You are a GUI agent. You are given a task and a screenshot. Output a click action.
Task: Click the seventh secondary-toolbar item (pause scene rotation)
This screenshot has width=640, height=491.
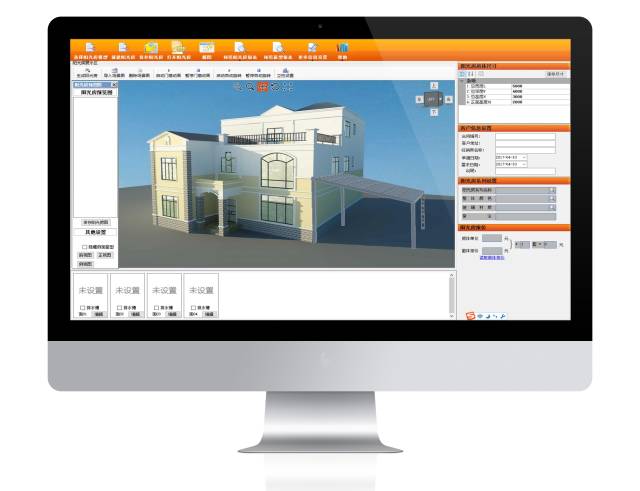point(258,73)
